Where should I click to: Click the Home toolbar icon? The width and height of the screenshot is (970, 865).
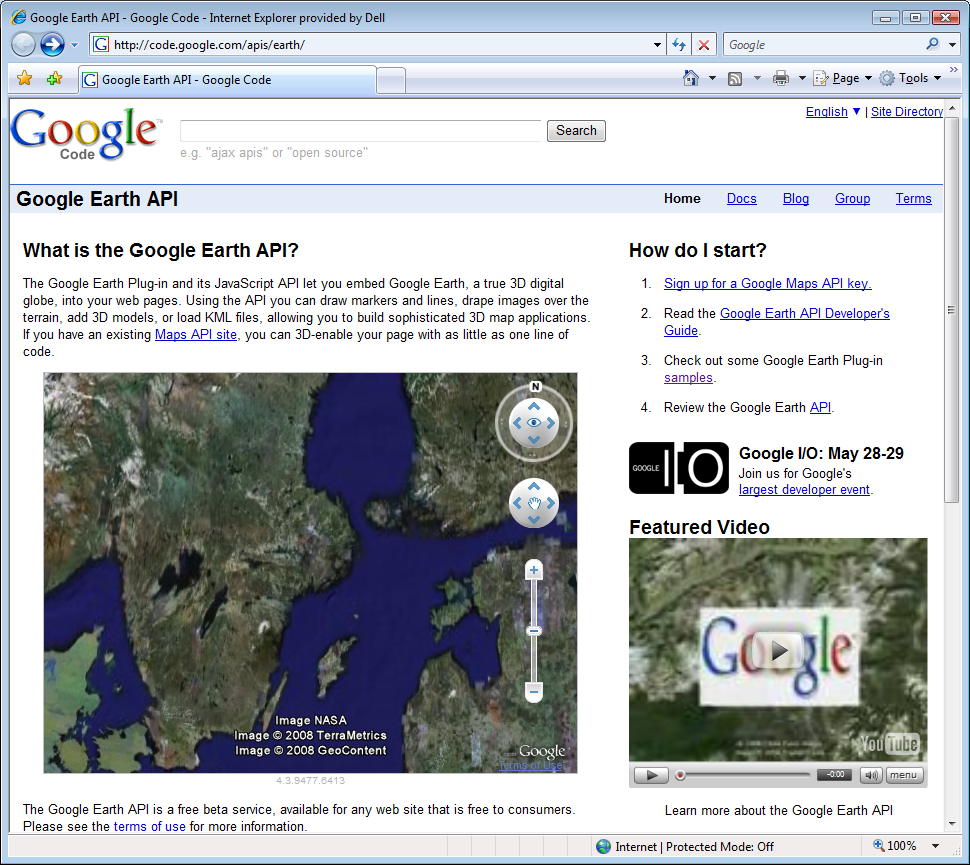(x=690, y=78)
